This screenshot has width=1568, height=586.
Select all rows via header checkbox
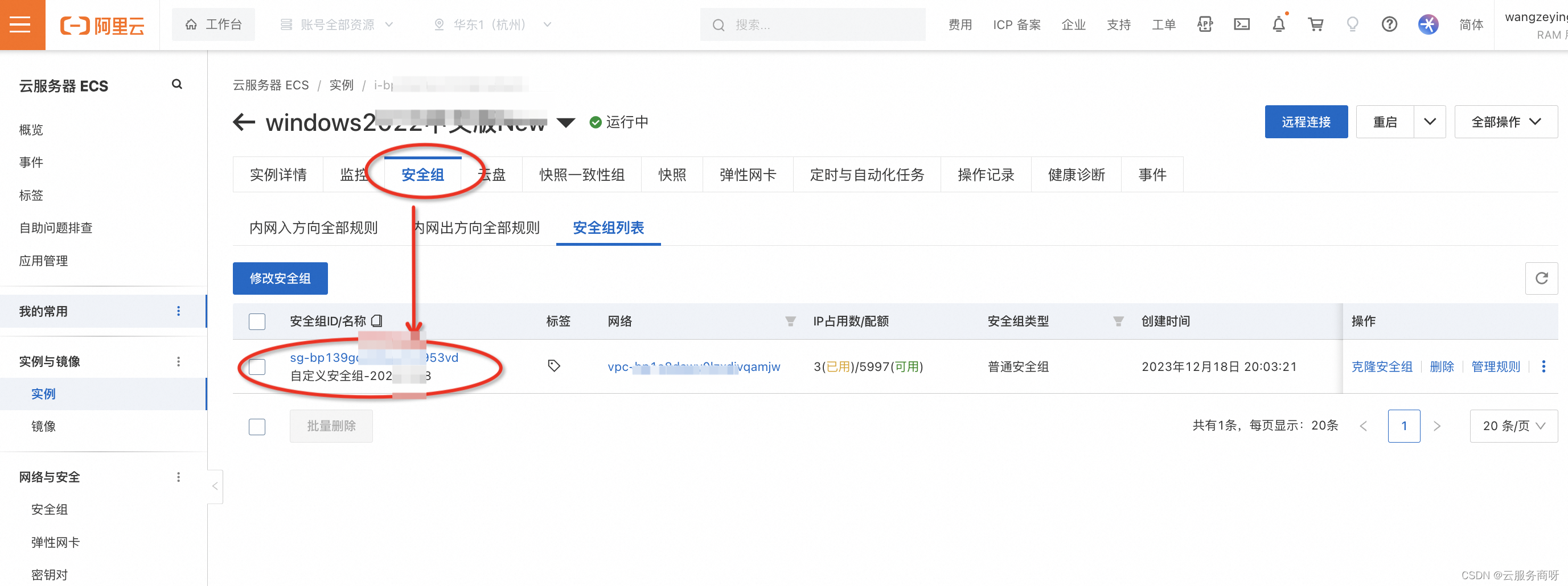[x=257, y=321]
